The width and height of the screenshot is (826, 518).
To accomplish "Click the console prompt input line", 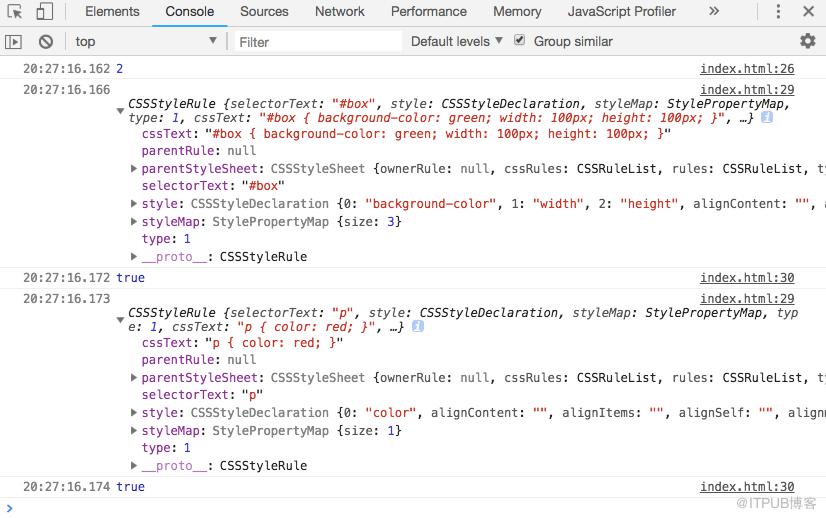I will [413, 509].
